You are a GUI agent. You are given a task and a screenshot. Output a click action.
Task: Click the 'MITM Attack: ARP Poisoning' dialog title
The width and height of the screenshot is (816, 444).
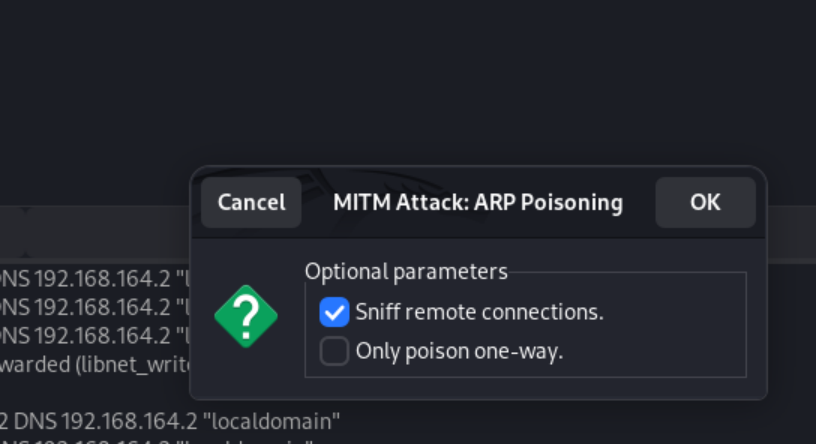477,202
